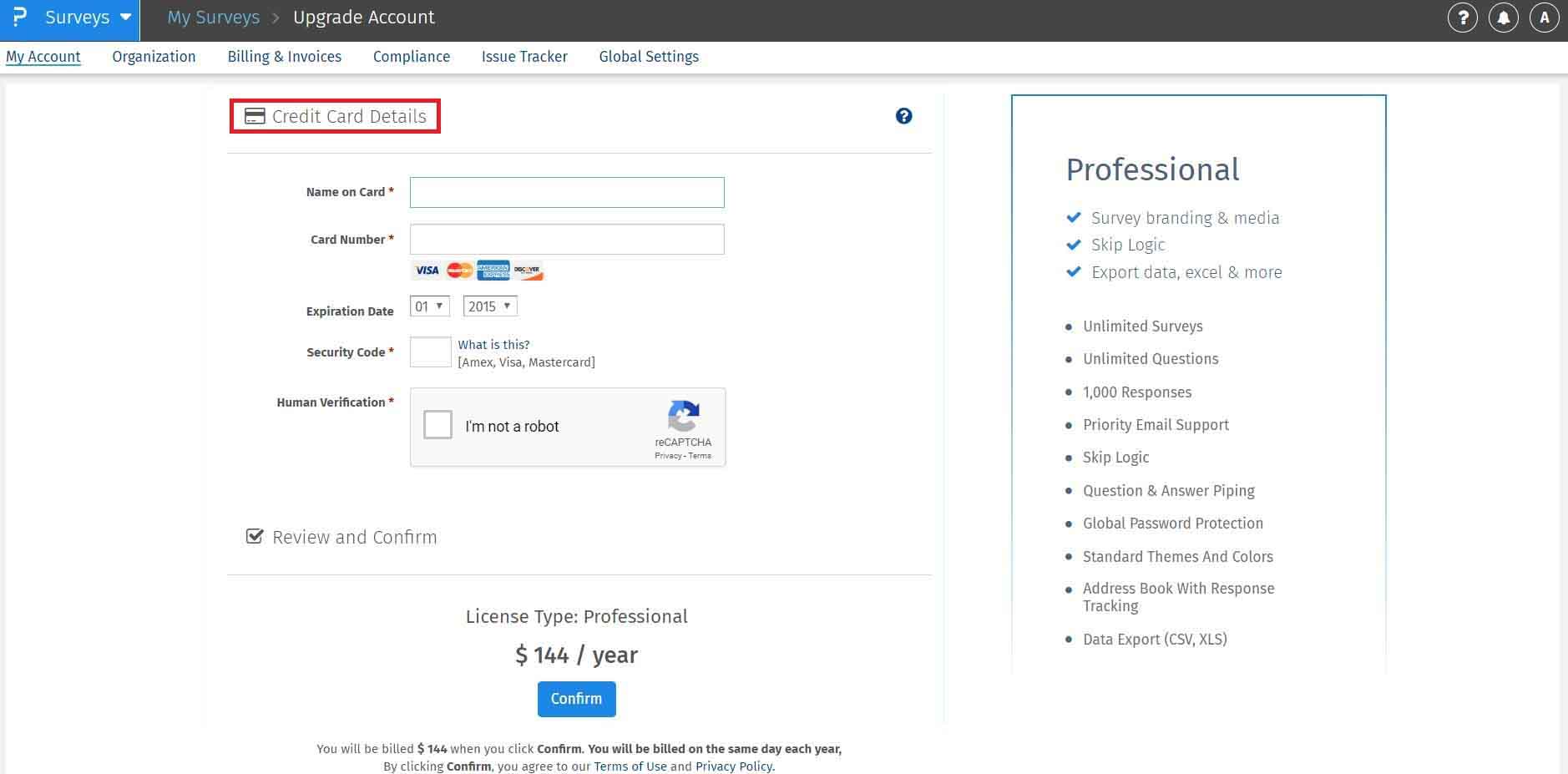Screen dimensions: 1568x774
Task: Click 1,000 Responses feature text
Action: point(1137,392)
